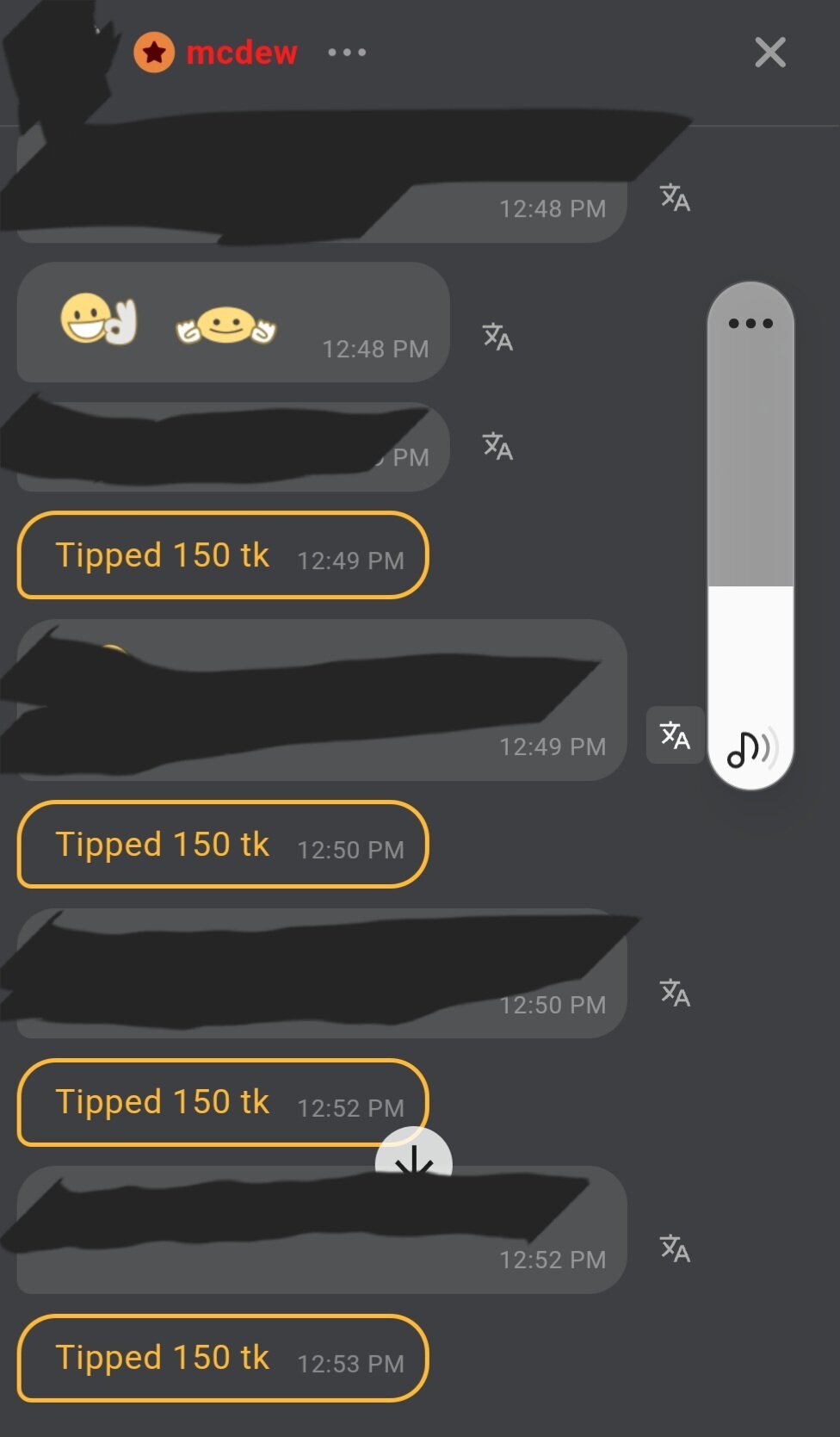Translate the first 12:48 PM message
Viewport: 840px width, 1437px height.
[x=675, y=198]
